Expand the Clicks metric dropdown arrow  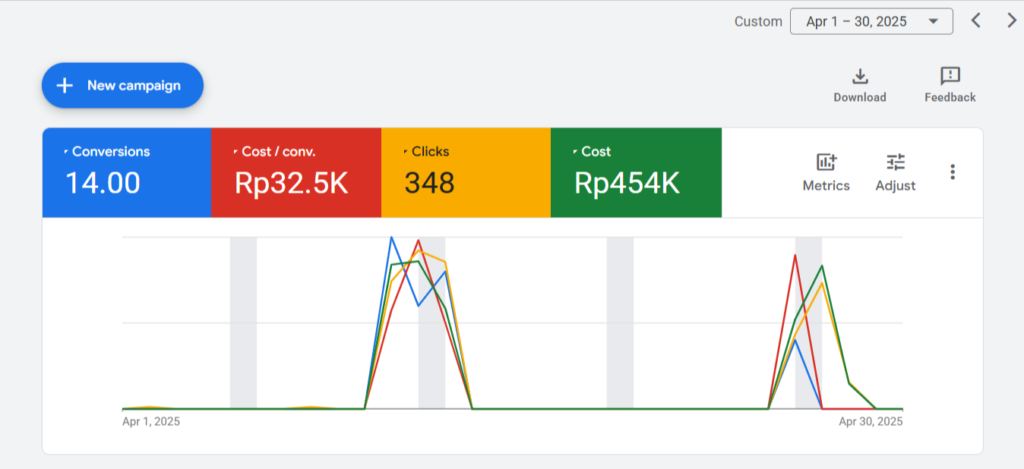pyautogui.click(x=405, y=152)
